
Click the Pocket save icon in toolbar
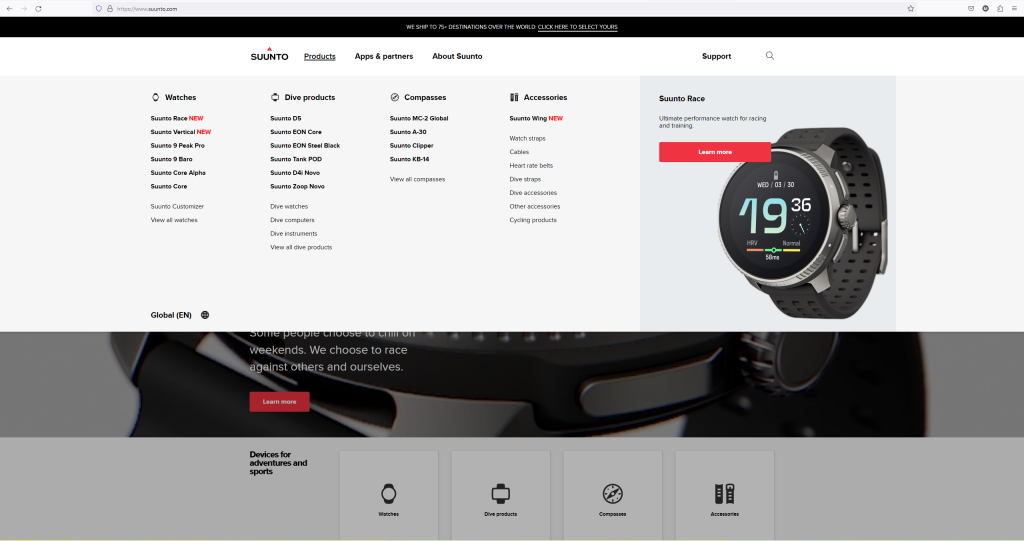[971, 8]
